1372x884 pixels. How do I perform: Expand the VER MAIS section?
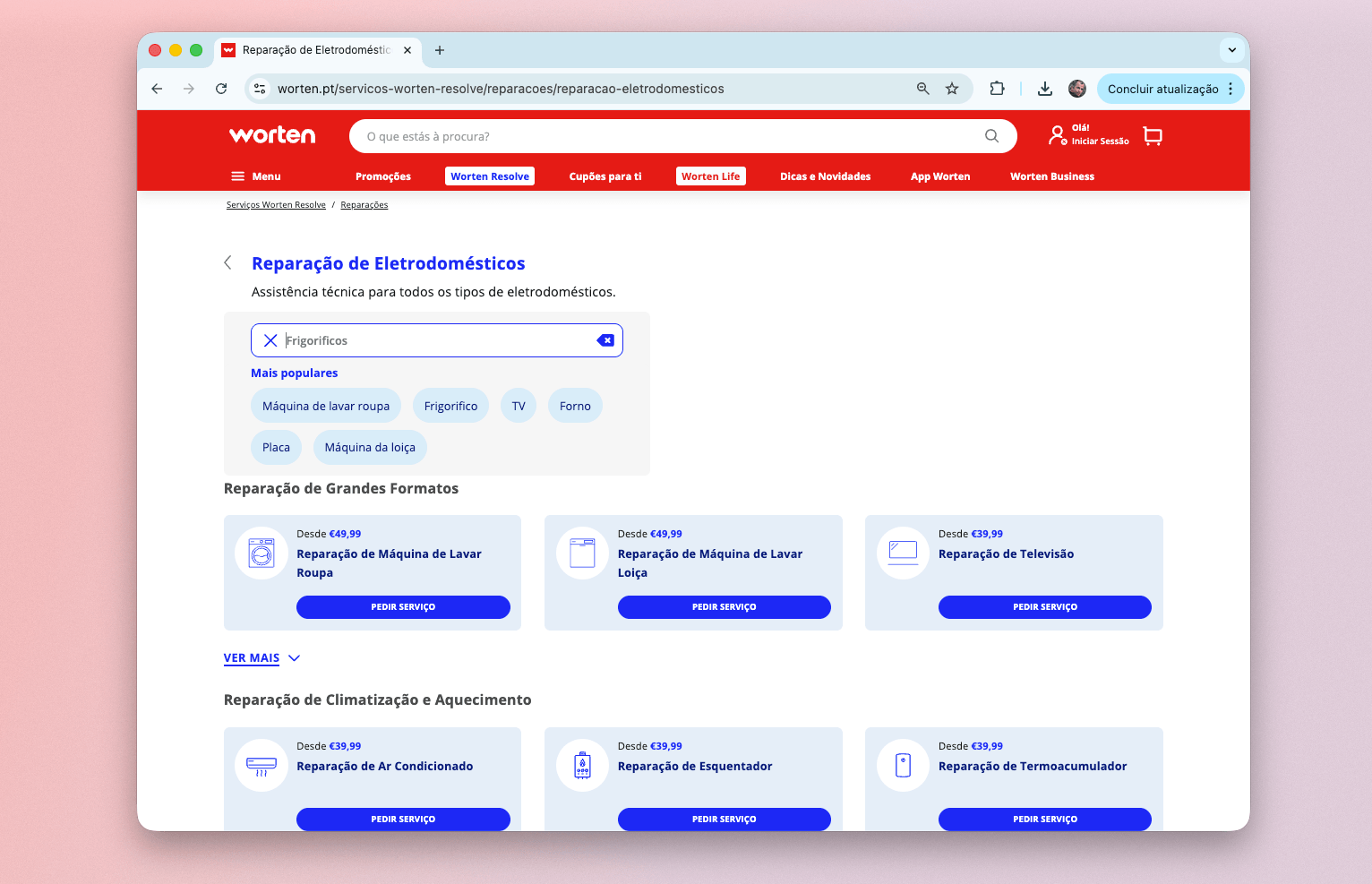coord(262,658)
